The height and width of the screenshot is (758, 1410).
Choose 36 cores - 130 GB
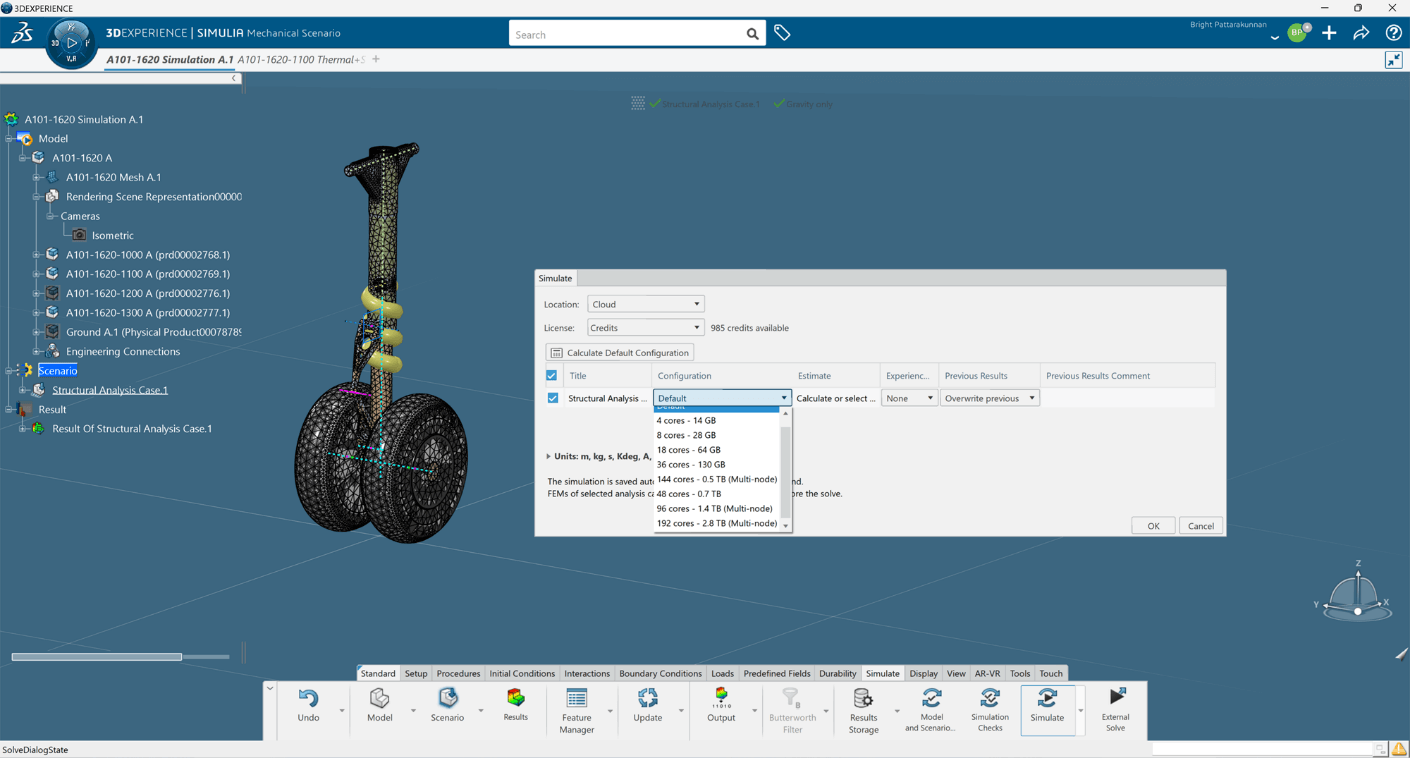click(716, 464)
